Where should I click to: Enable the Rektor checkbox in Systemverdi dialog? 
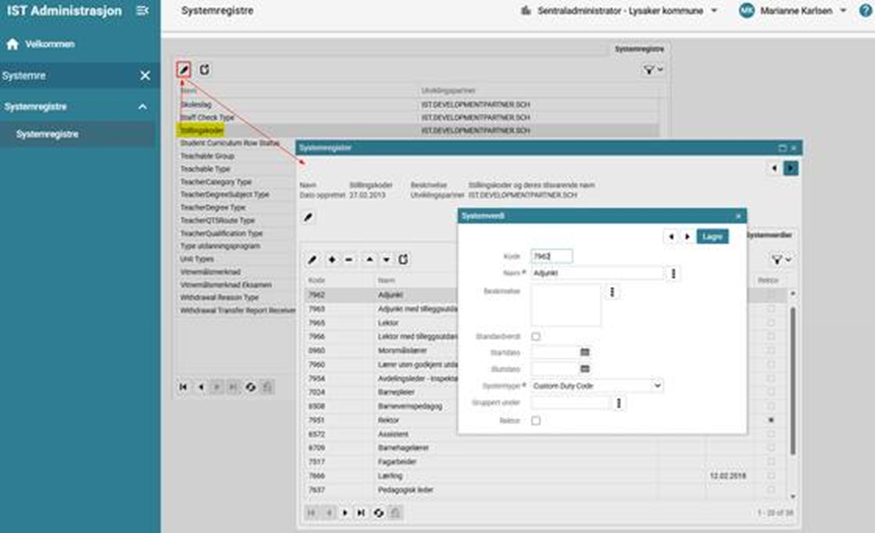click(536, 421)
